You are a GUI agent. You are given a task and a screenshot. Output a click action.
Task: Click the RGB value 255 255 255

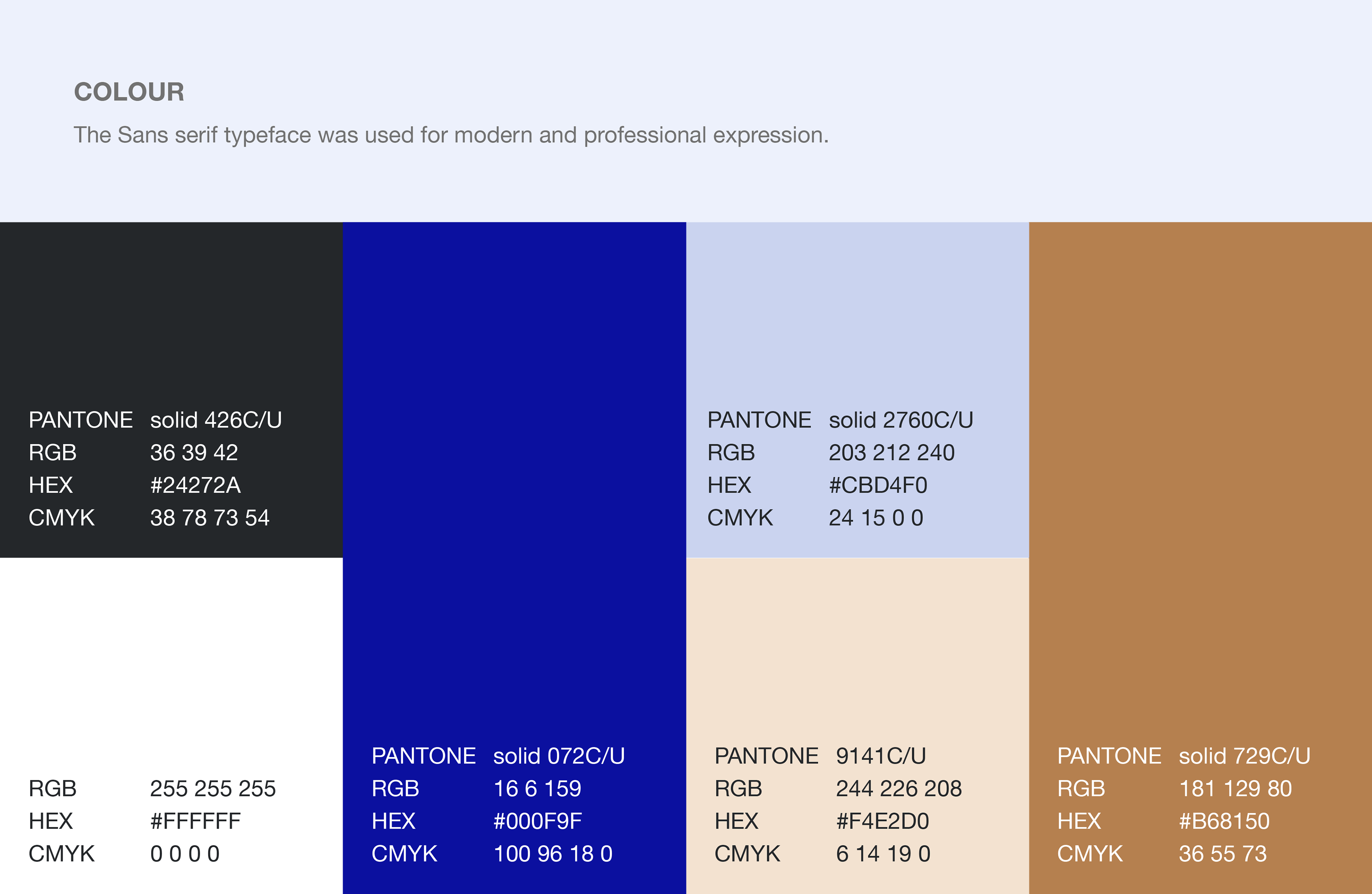tap(213, 789)
